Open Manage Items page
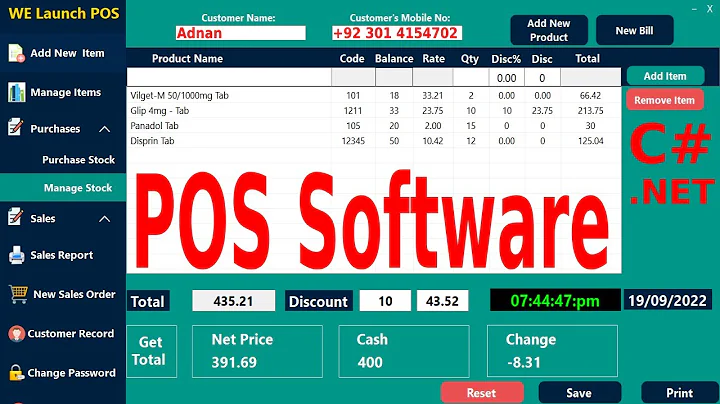 click(x=63, y=92)
